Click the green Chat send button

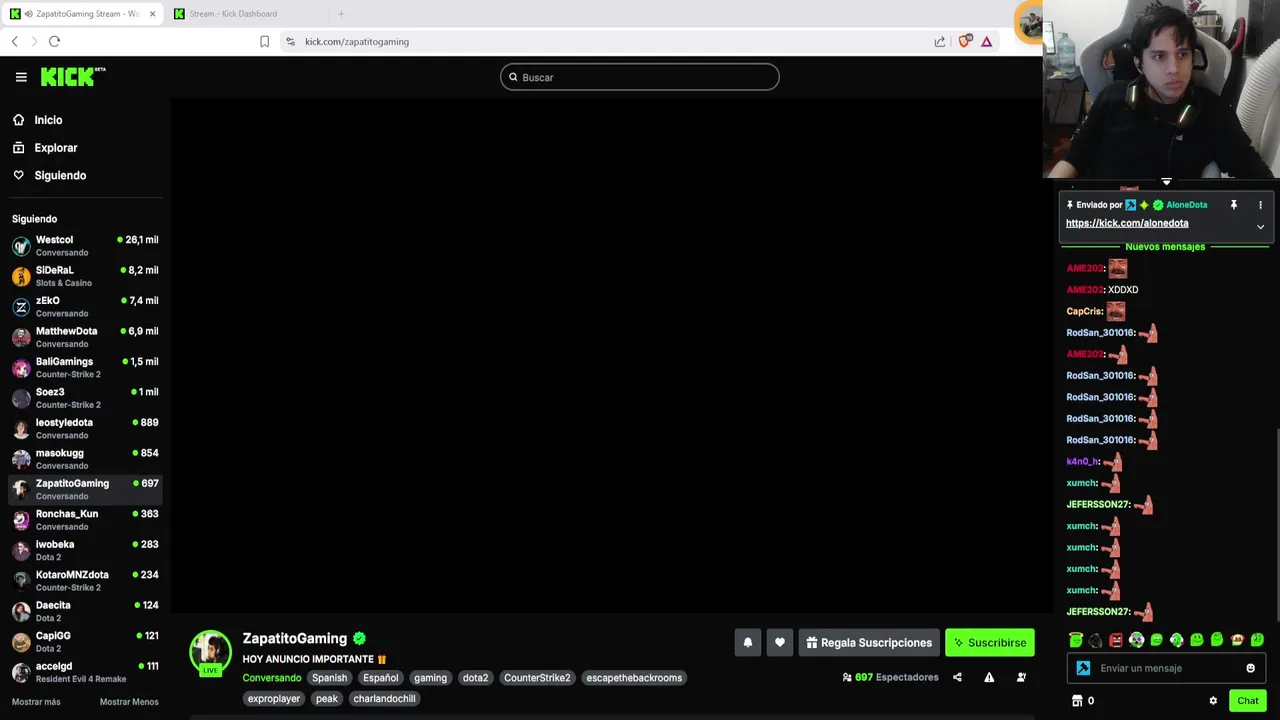click(1247, 701)
